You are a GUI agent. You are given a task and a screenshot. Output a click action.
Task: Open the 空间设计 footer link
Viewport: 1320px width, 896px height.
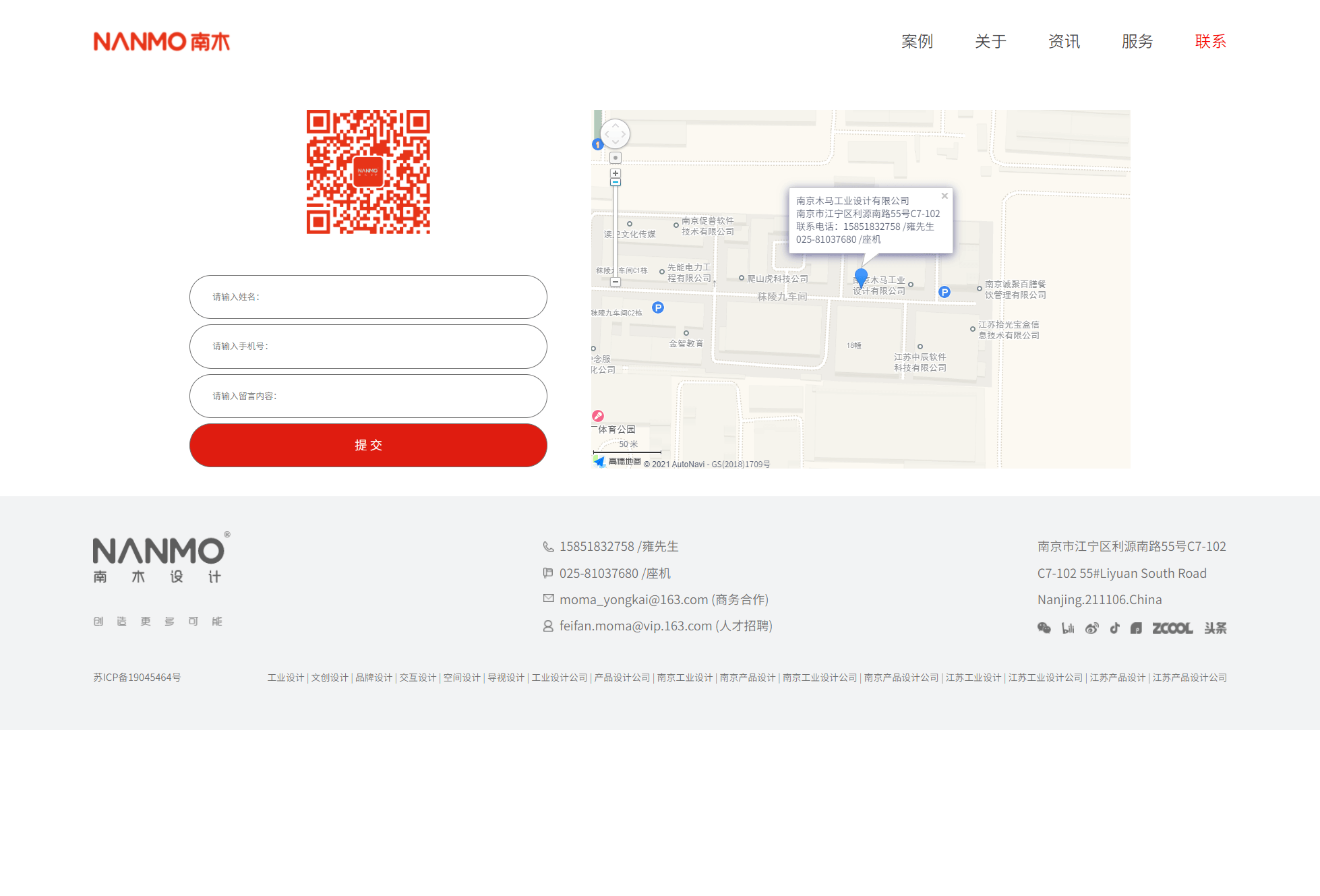(462, 678)
